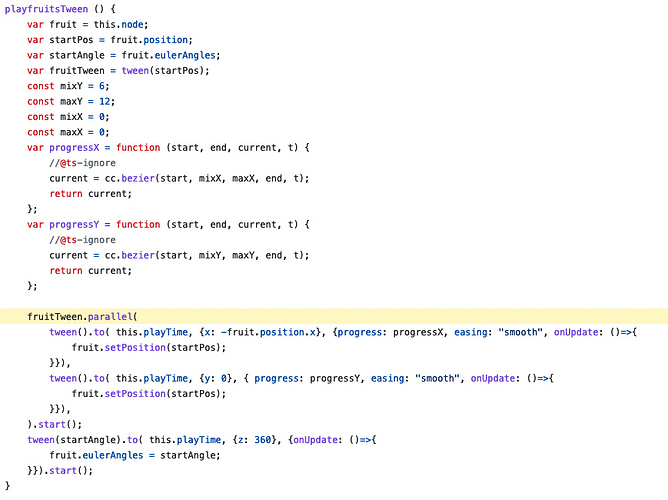Click the playfruitsTween function name
The width and height of the screenshot is (668, 500).
coord(46,9)
